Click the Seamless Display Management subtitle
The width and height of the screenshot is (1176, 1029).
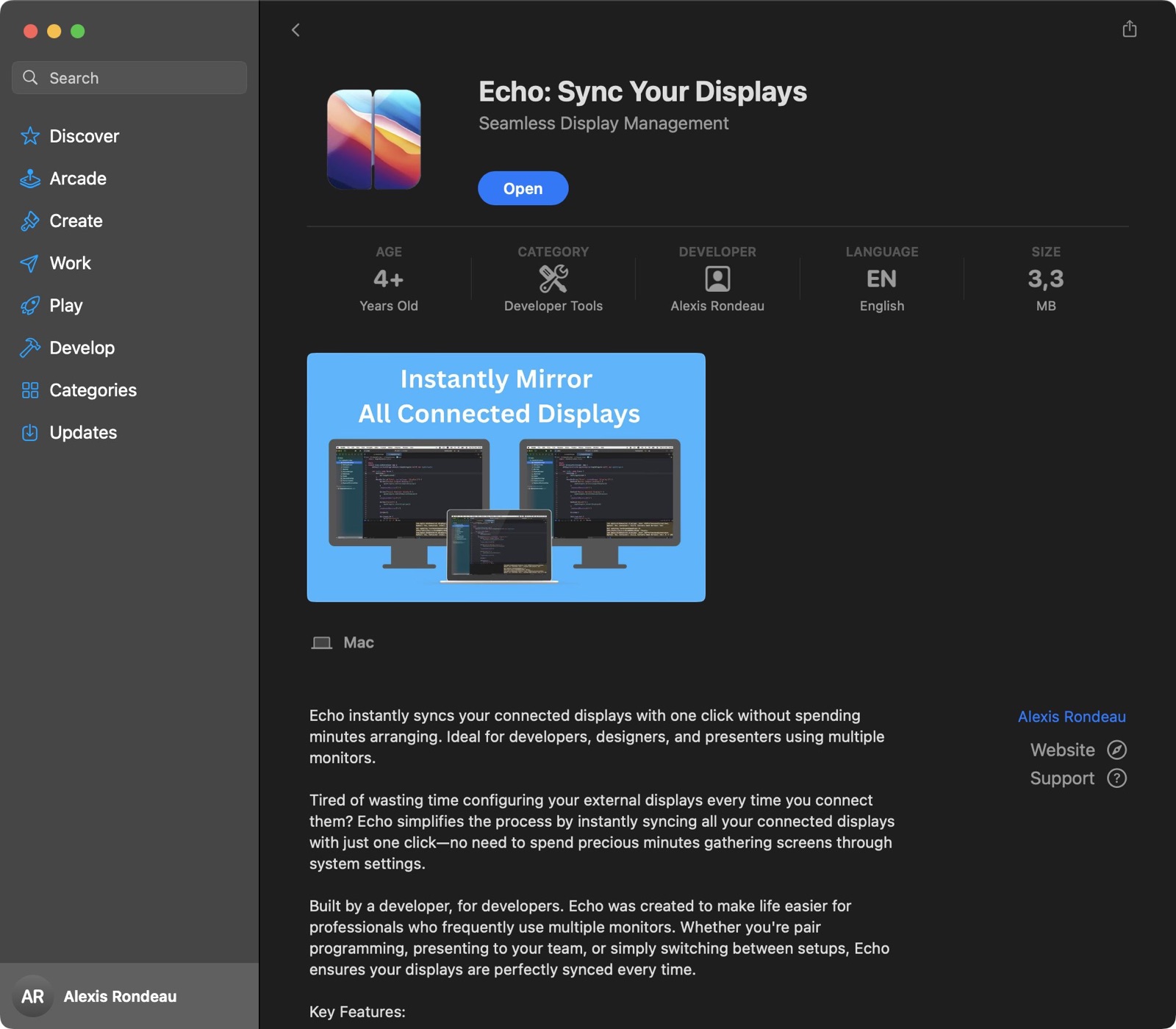tap(603, 123)
